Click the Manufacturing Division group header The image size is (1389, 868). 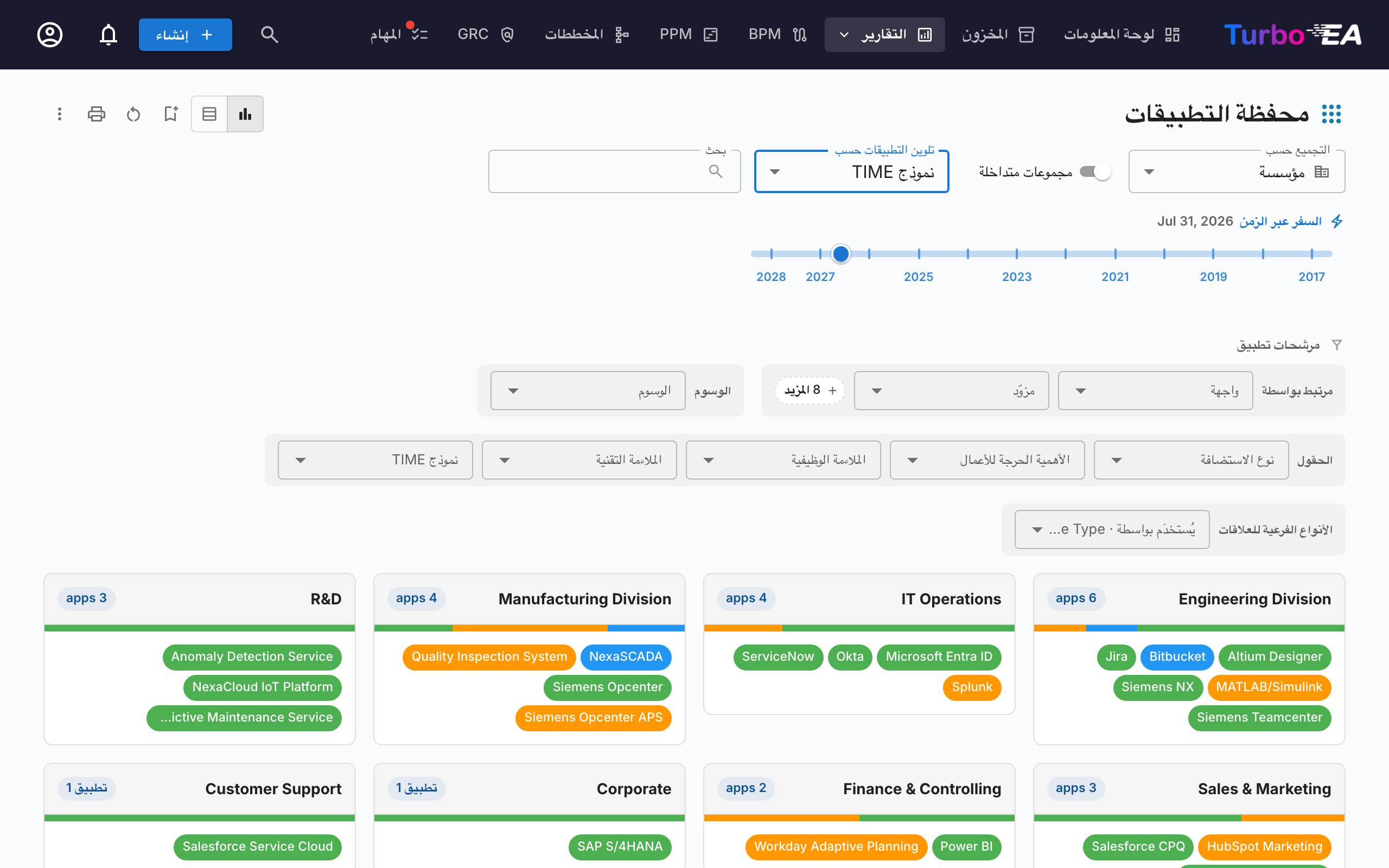click(x=529, y=599)
